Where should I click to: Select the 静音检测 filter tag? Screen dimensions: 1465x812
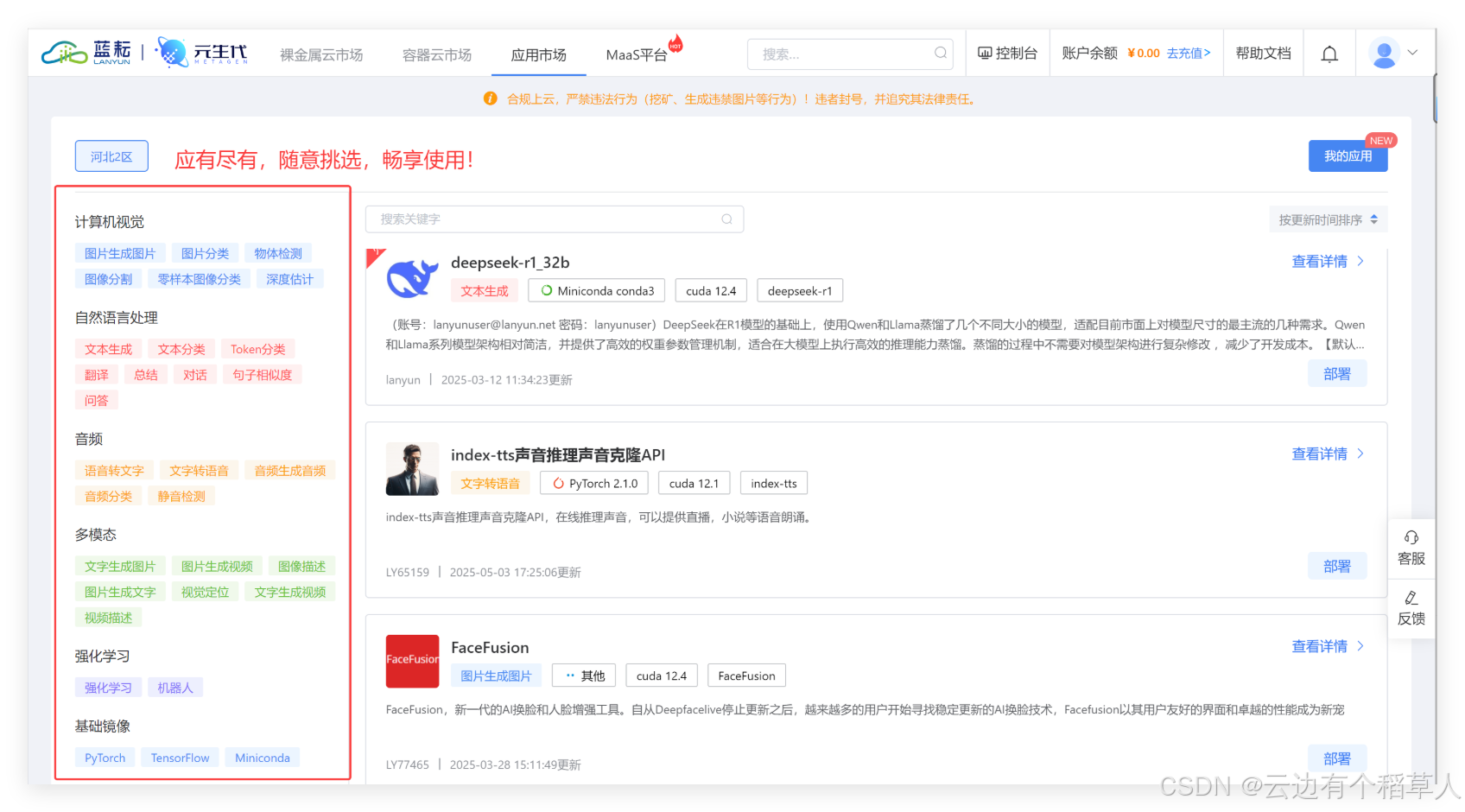181,497
